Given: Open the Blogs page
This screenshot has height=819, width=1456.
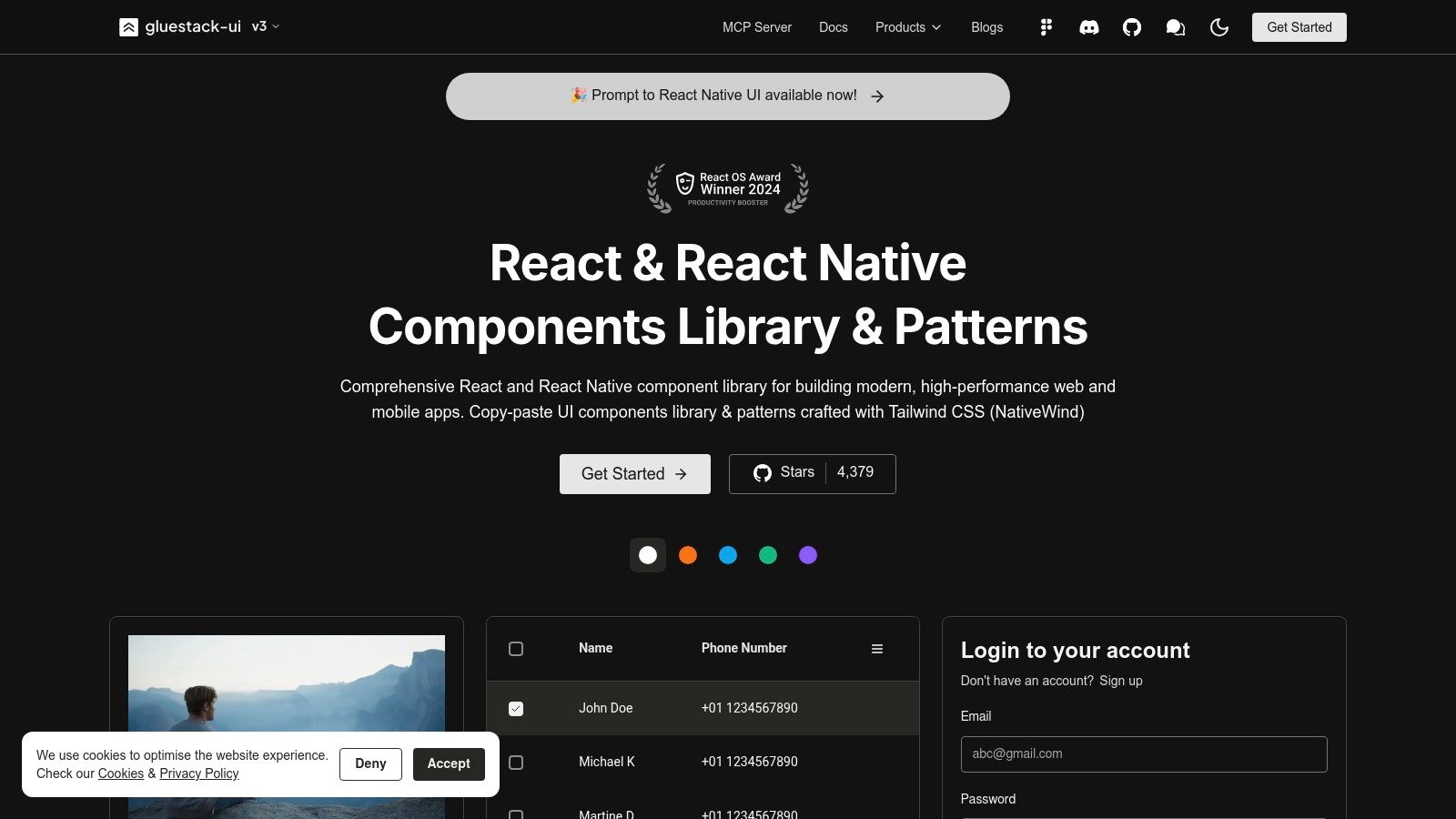Looking at the screenshot, I should coord(986,27).
